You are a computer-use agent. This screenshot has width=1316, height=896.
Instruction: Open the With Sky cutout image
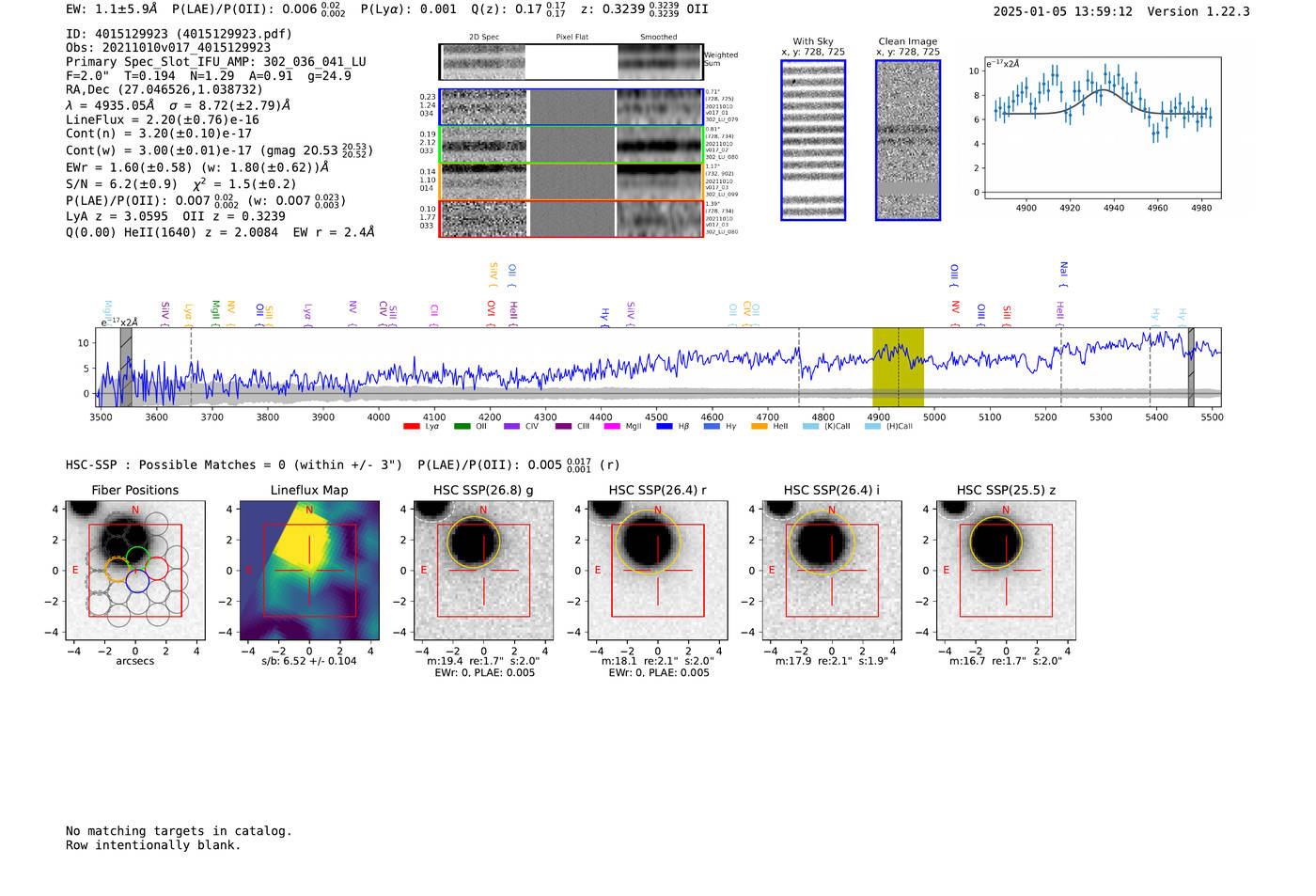[x=813, y=140]
